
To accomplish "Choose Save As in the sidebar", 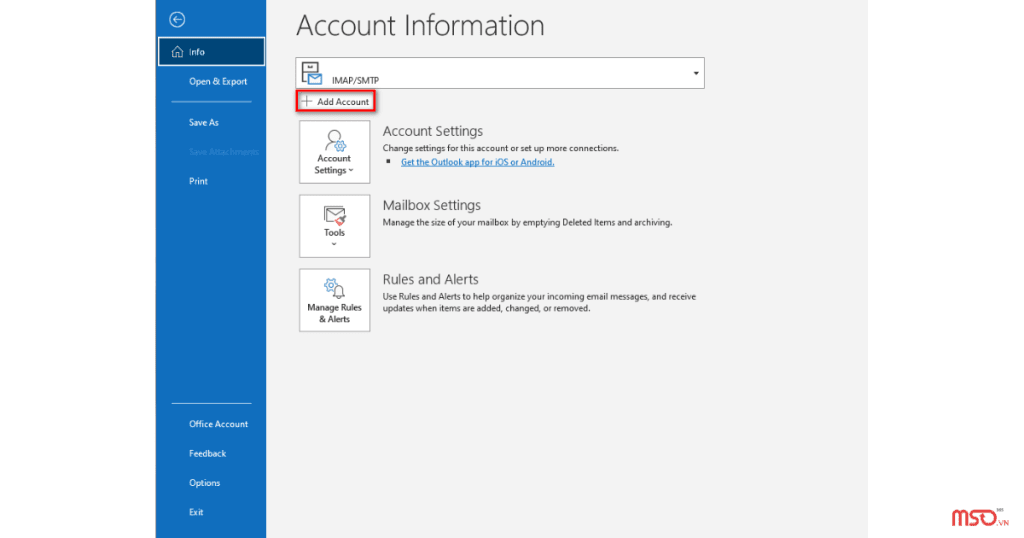I will click(x=204, y=123).
